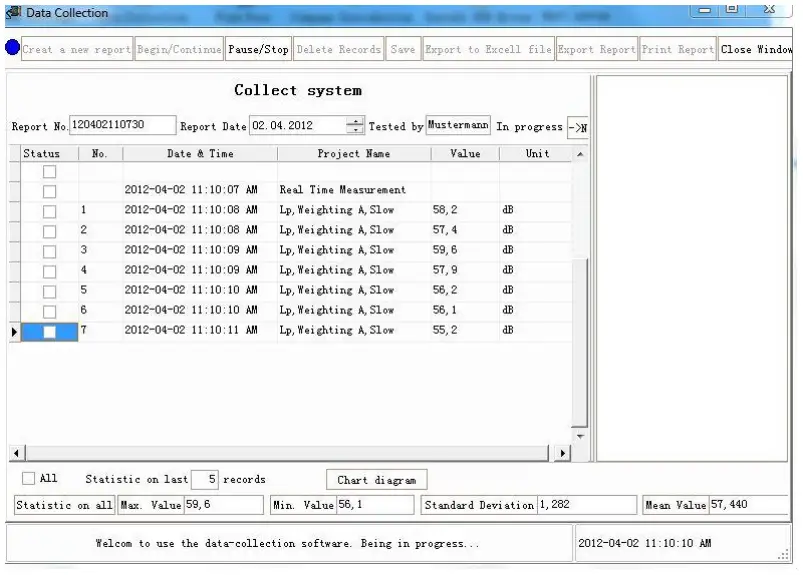Click the horizontal scroll right arrow

tap(562, 453)
